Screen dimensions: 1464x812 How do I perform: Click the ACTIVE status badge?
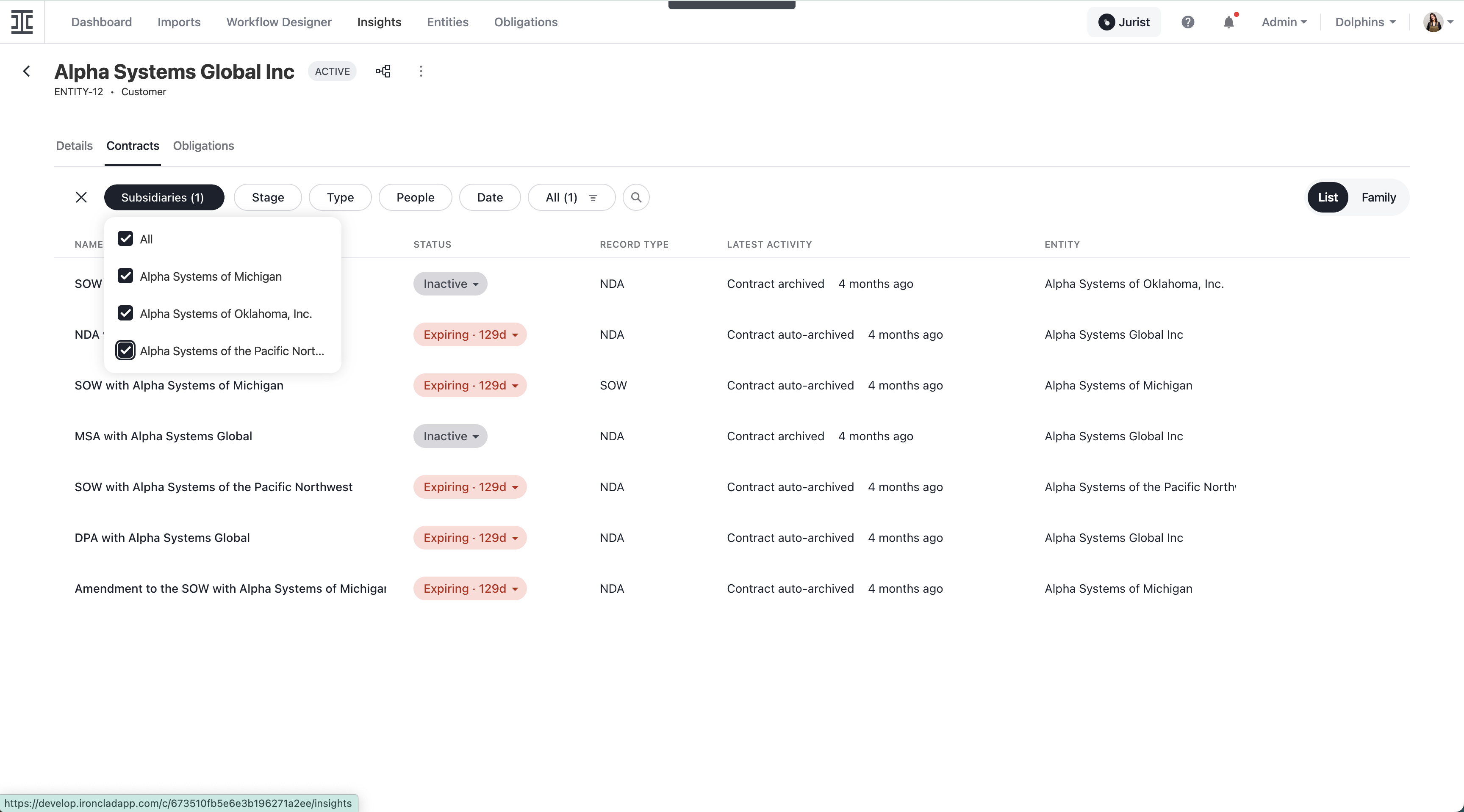pos(333,72)
